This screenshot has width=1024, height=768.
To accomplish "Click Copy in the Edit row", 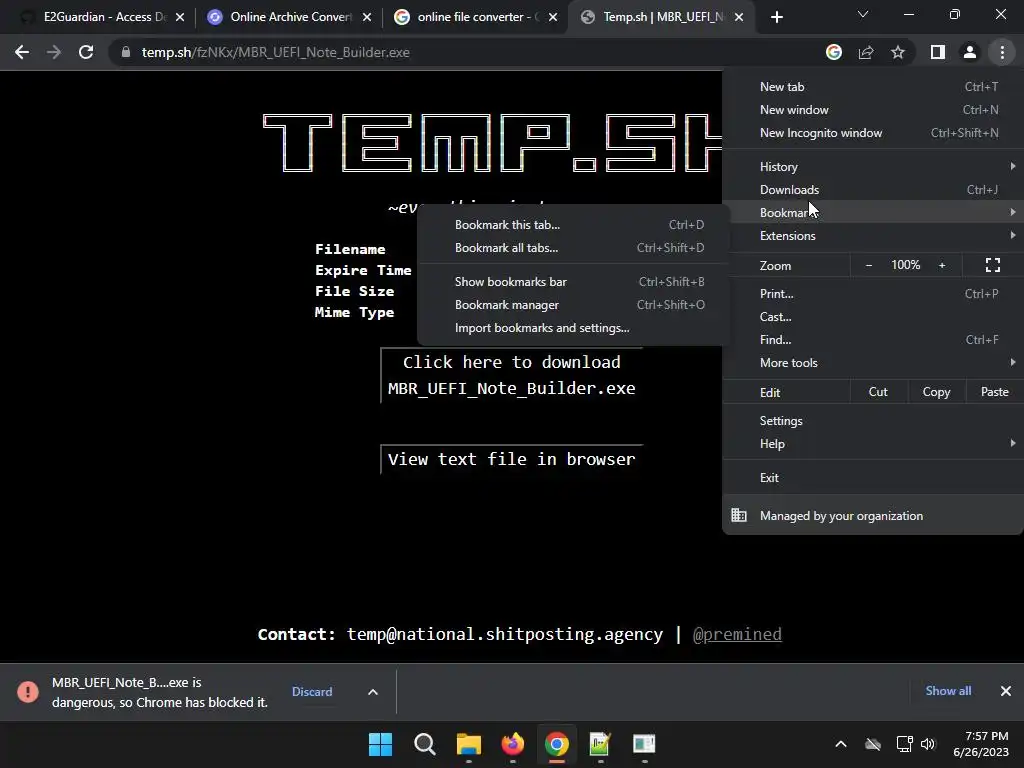I will (936, 392).
